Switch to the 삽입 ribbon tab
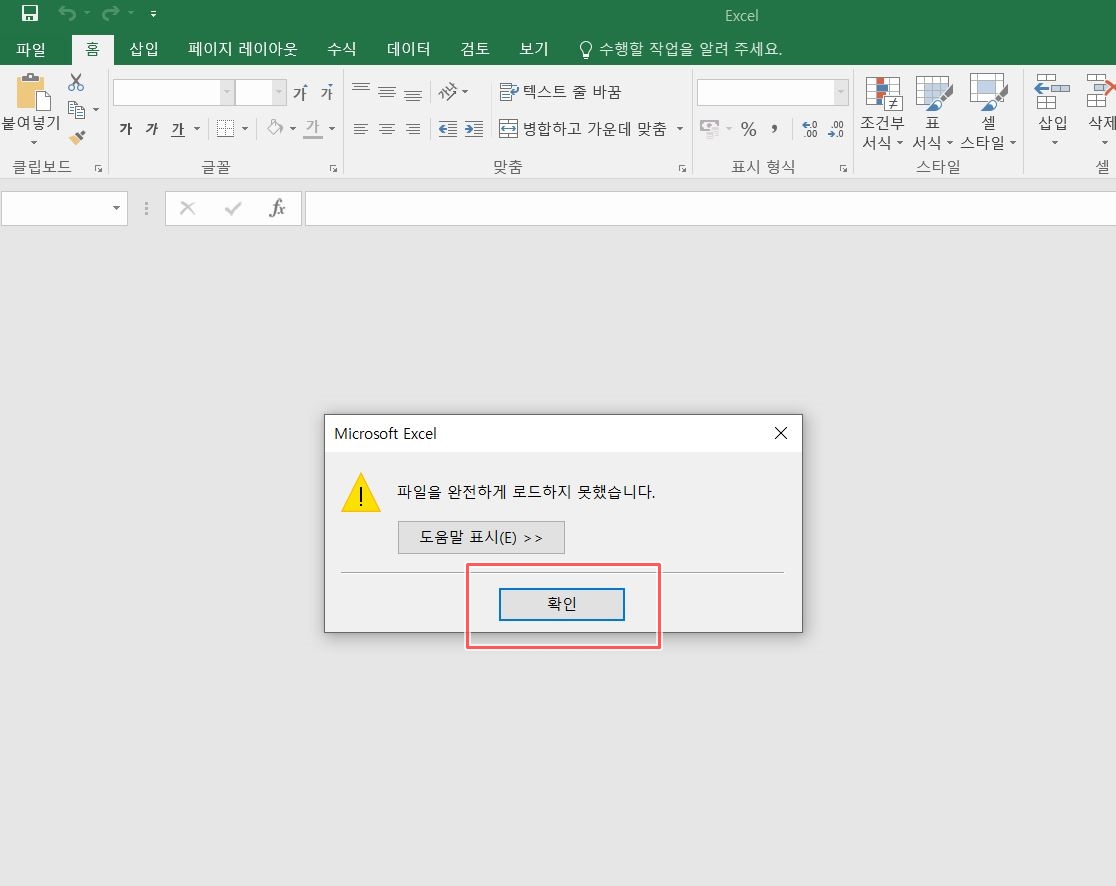 pyautogui.click(x=144, y=49)
